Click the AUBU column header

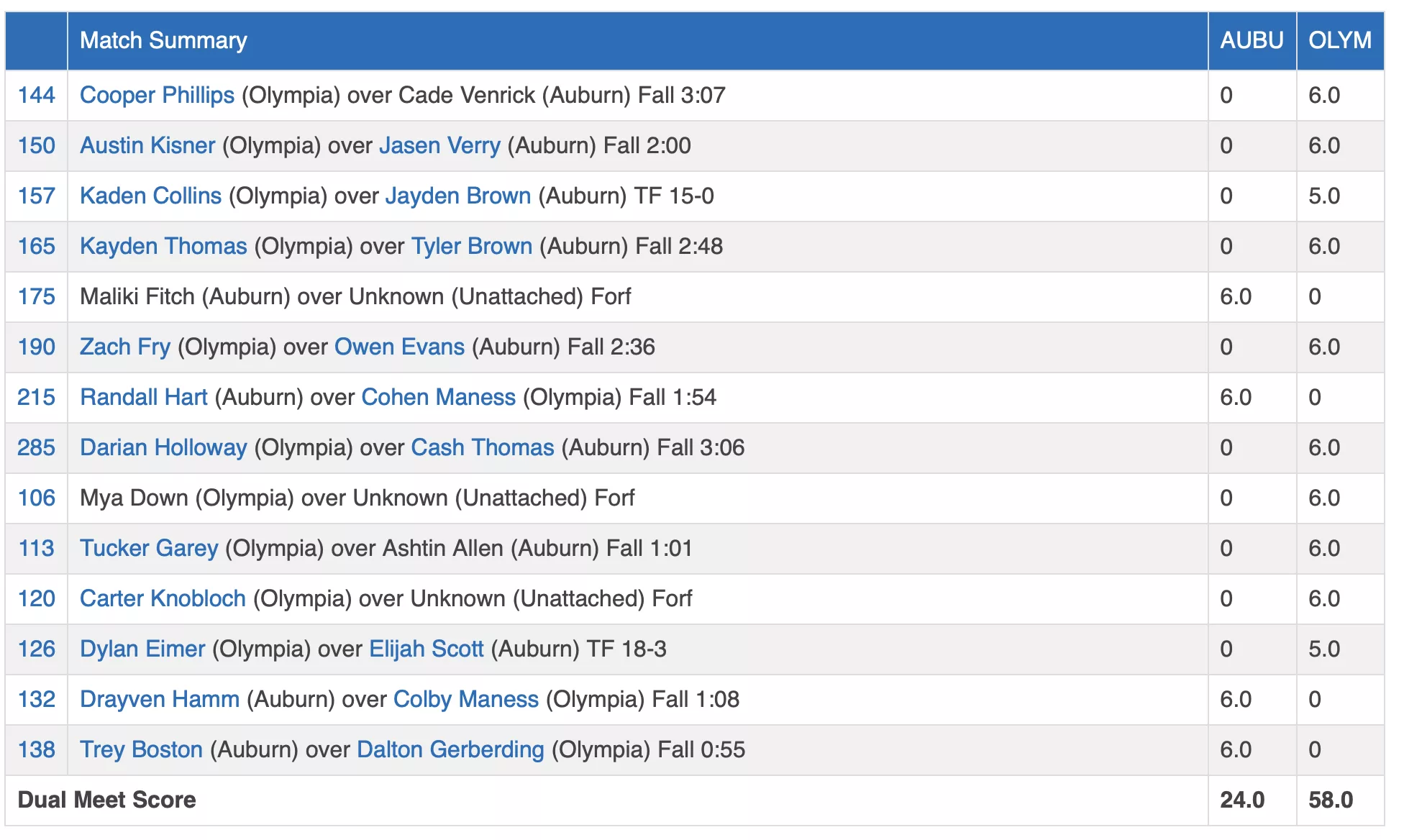[1252, 40]
